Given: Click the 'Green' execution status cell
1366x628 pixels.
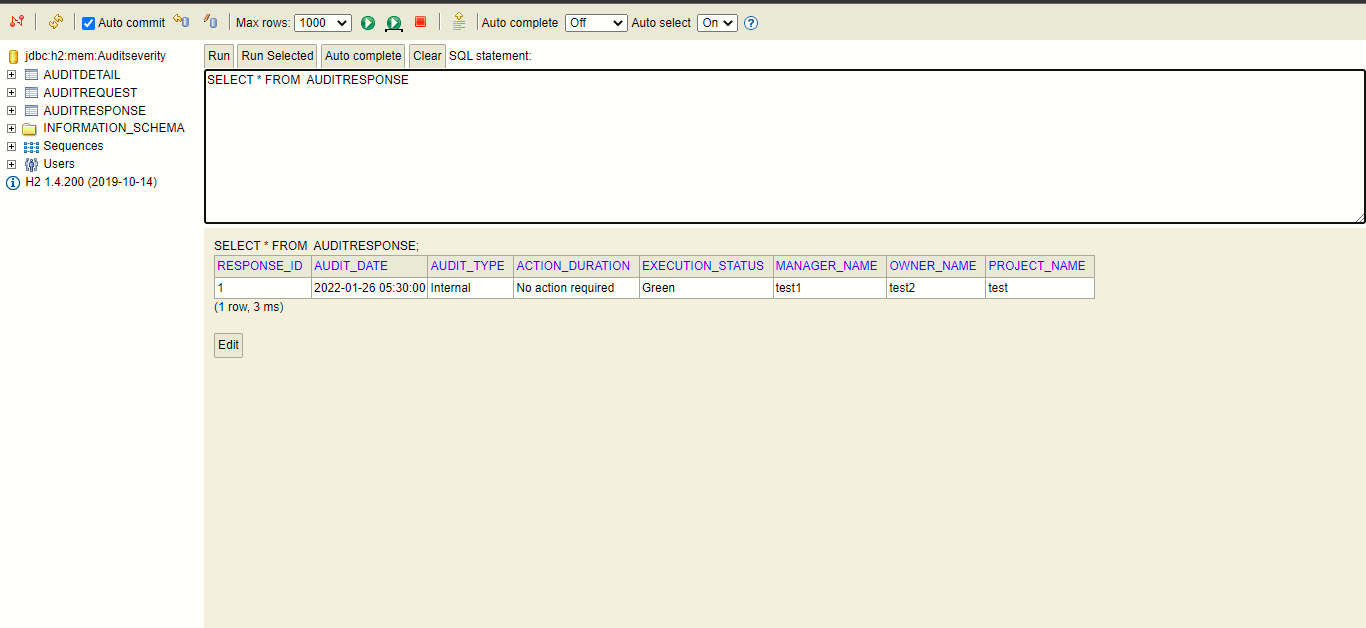Looking at the screenshot, I should [x=706, y=288].
